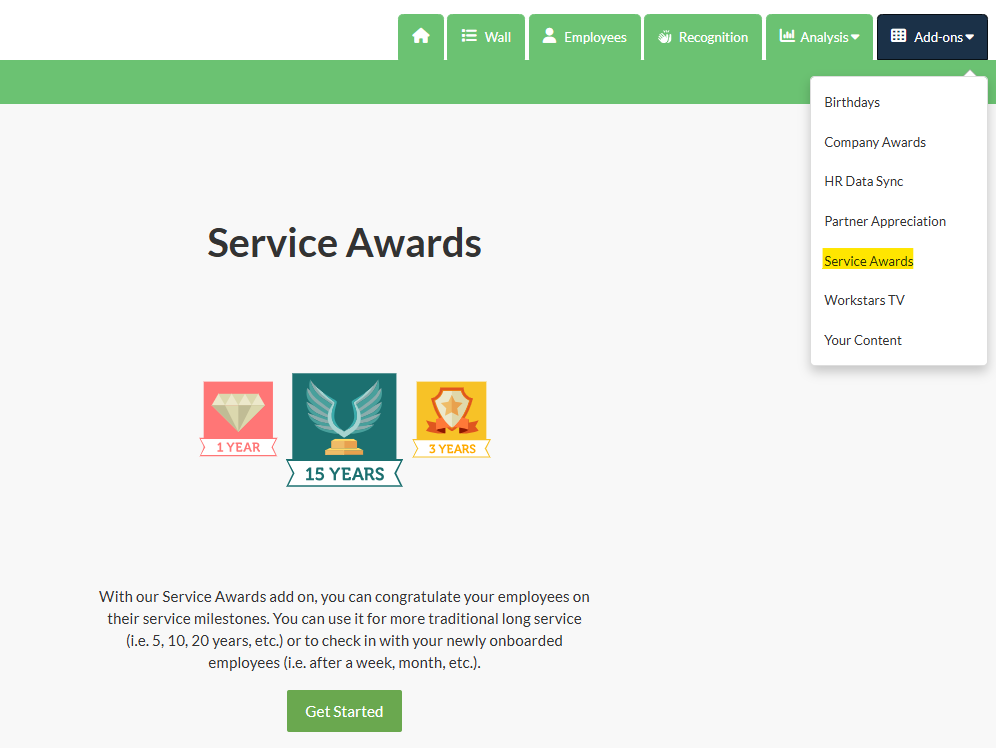996x748 pixels.
Task: Click the 3 Years shield star badge
Action: point(451,419)
